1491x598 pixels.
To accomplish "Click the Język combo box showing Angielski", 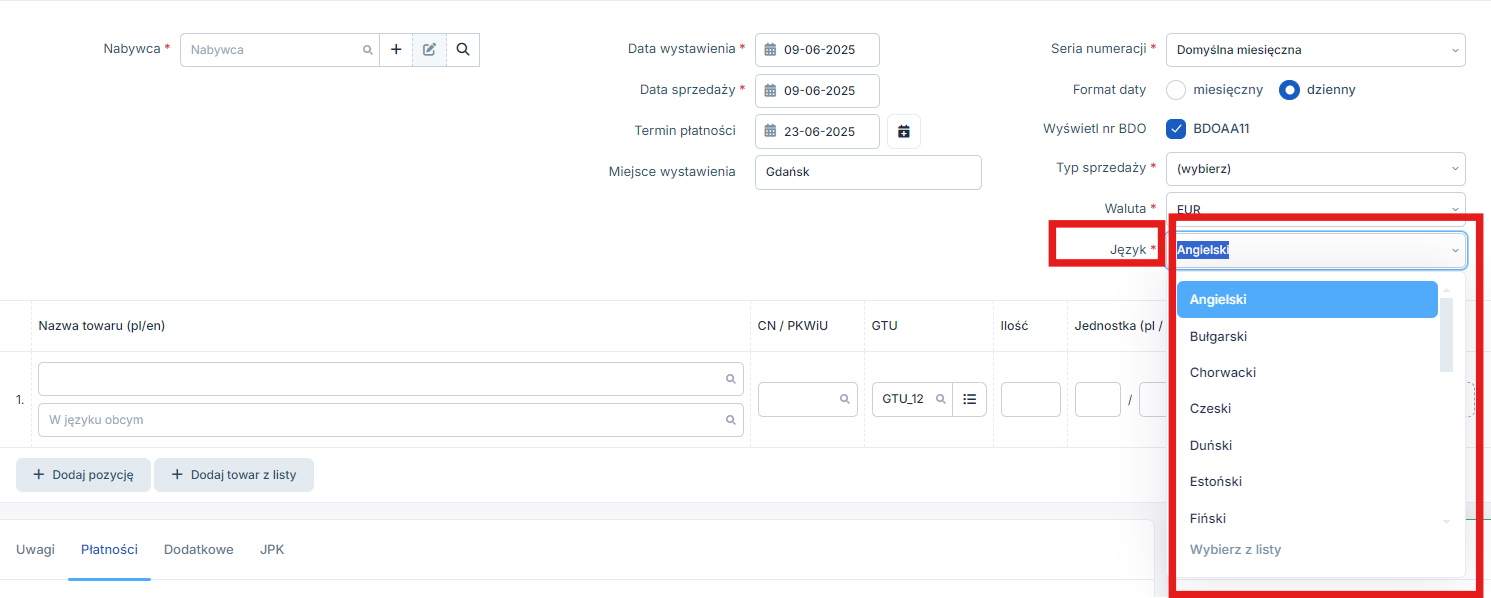I will click(x=1316, y=250).
